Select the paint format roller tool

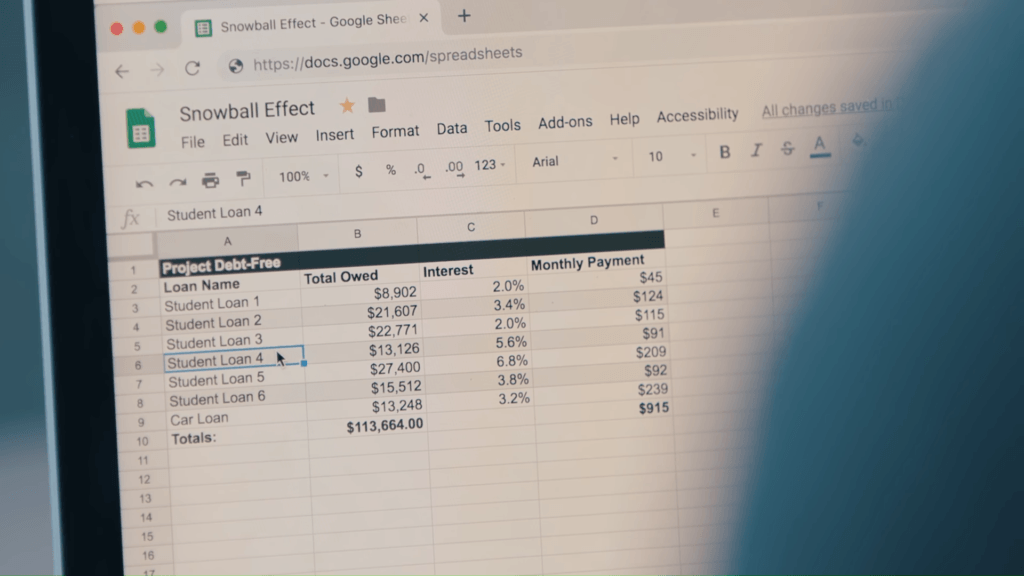[x=243, y=178]
